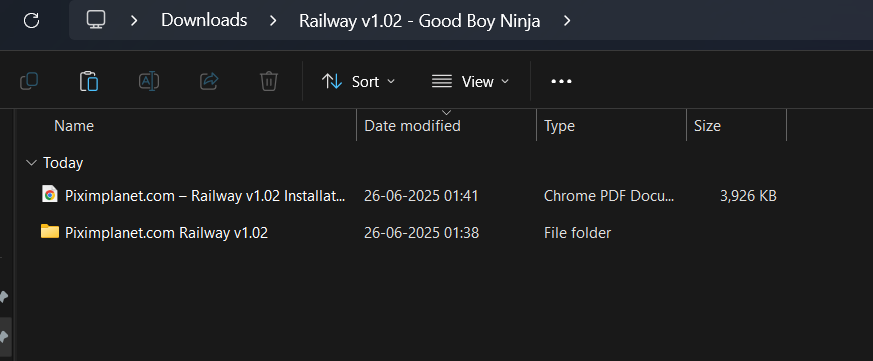
Task: Expand chevron after Railway v1.02 breadcrumb
Action: [567, 21]
